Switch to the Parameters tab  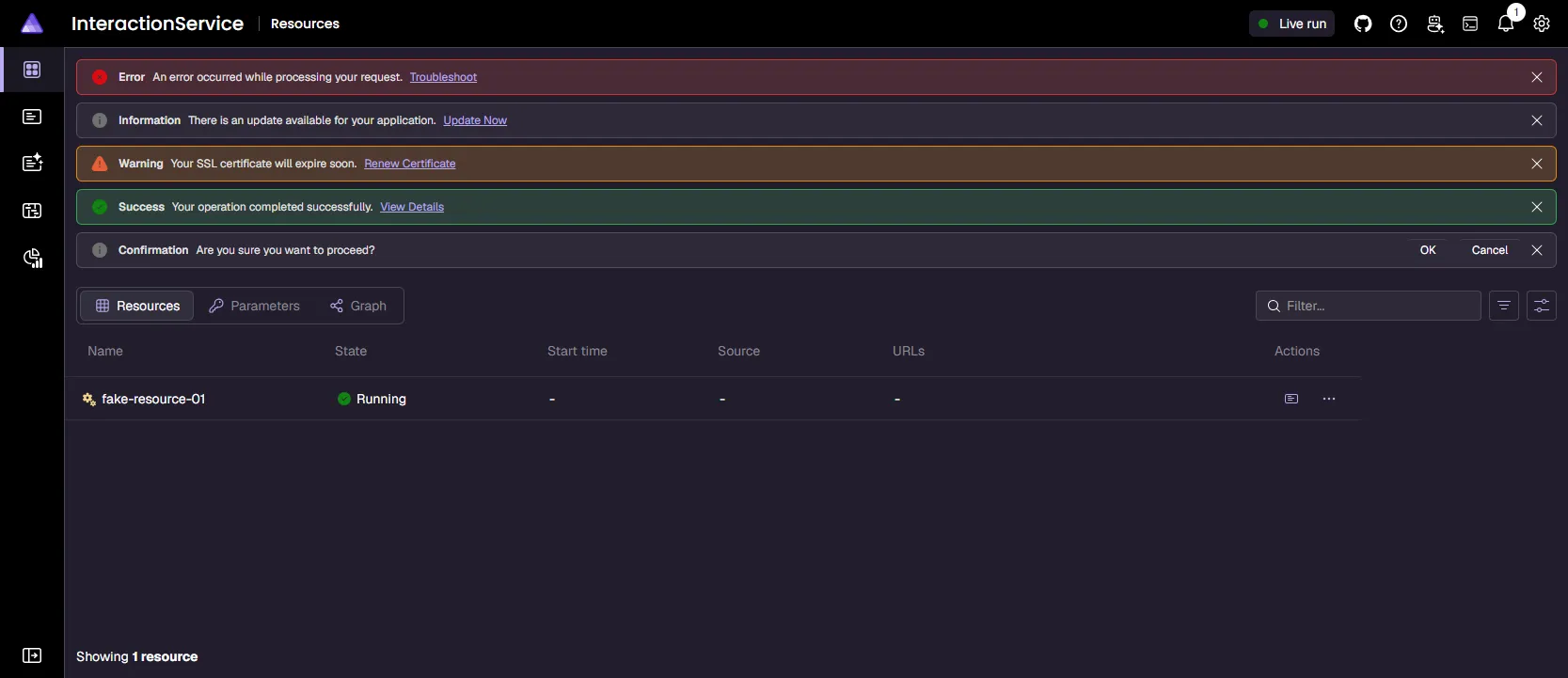click(x=254, y=306)
